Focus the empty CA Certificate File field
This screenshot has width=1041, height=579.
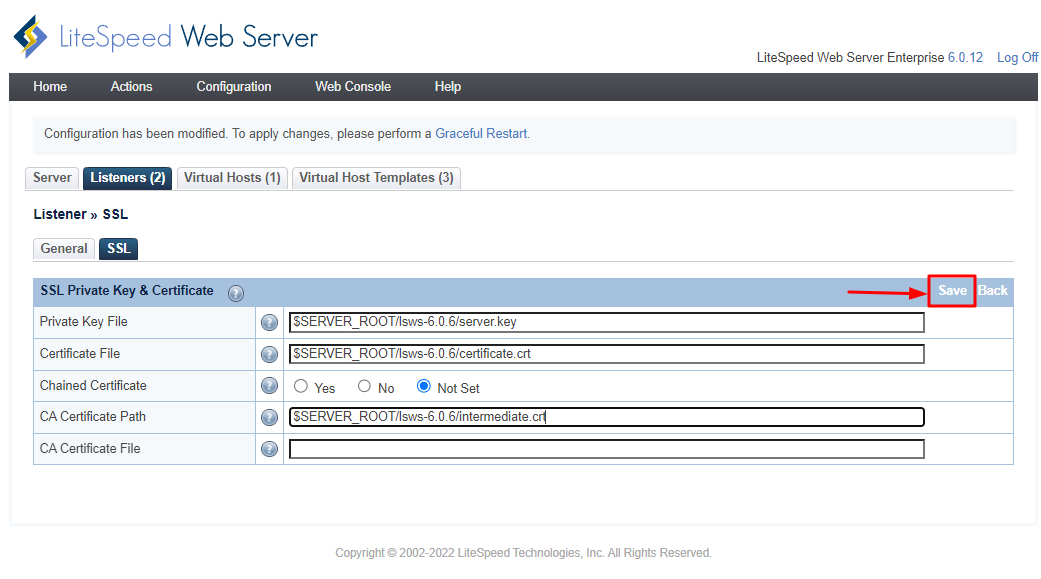coord(607,449)
